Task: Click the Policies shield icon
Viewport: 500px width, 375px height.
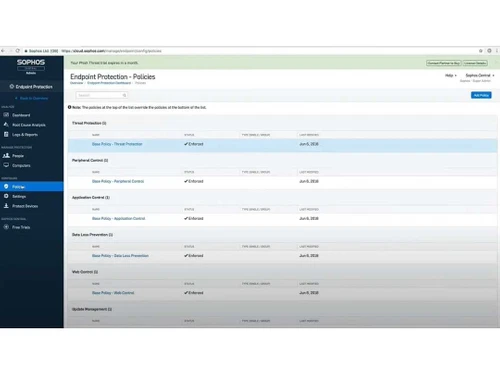Action: (x=6, y=187)
